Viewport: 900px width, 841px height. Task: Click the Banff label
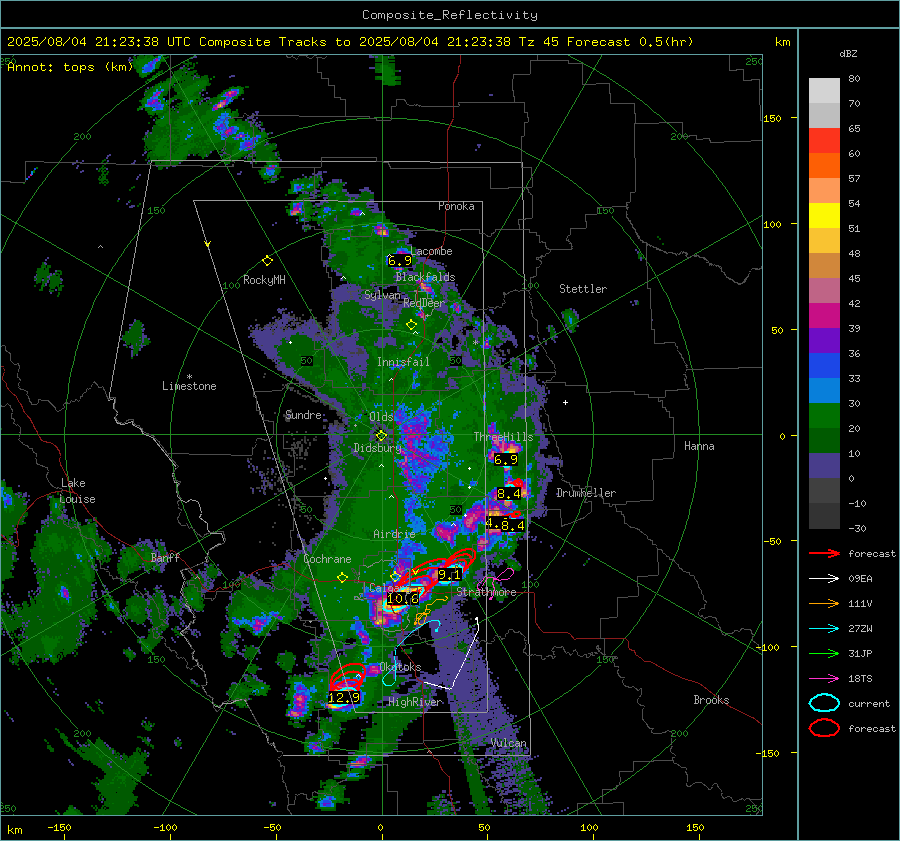(x=165, y=558)
